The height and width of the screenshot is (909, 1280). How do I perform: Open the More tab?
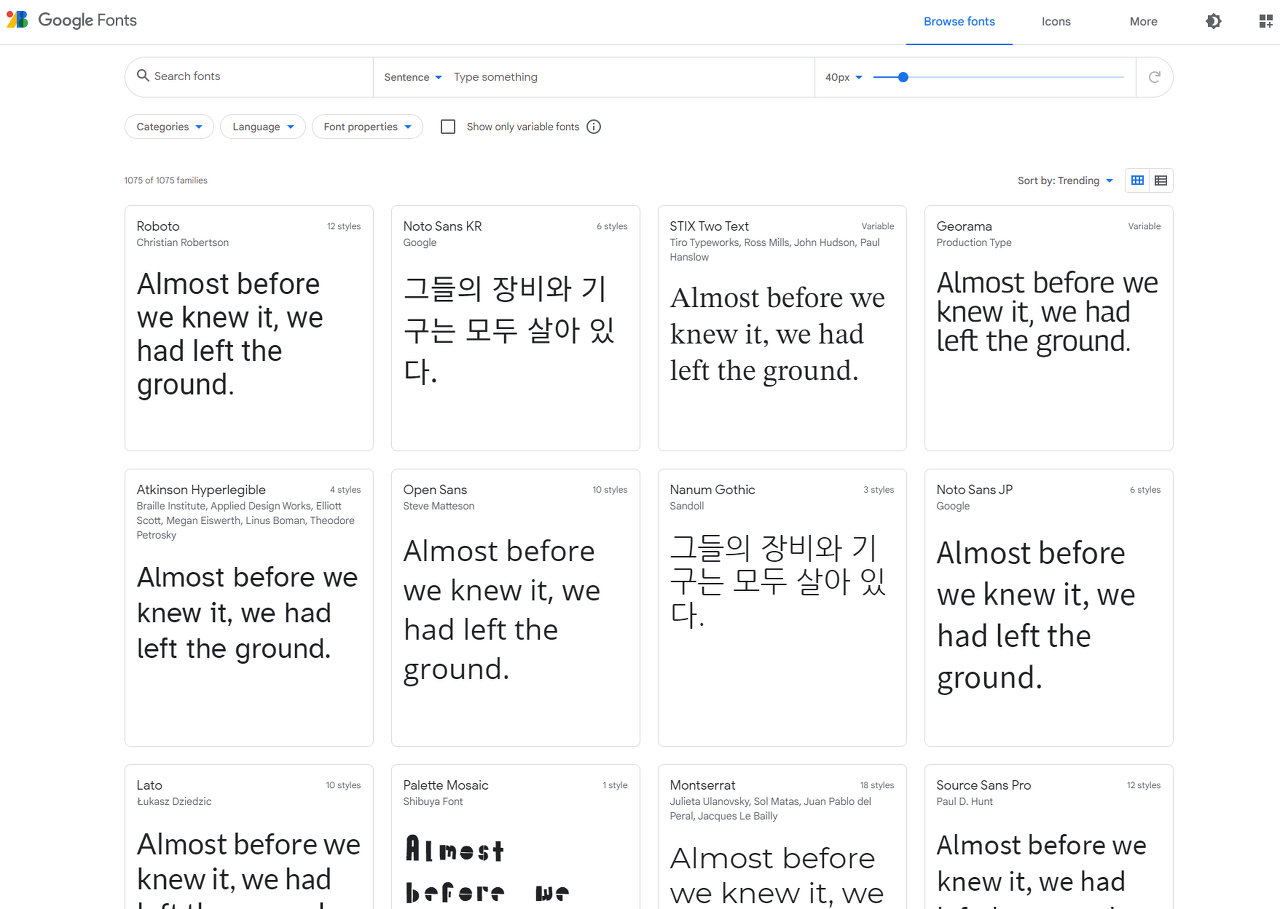[x=1143, y=22]
